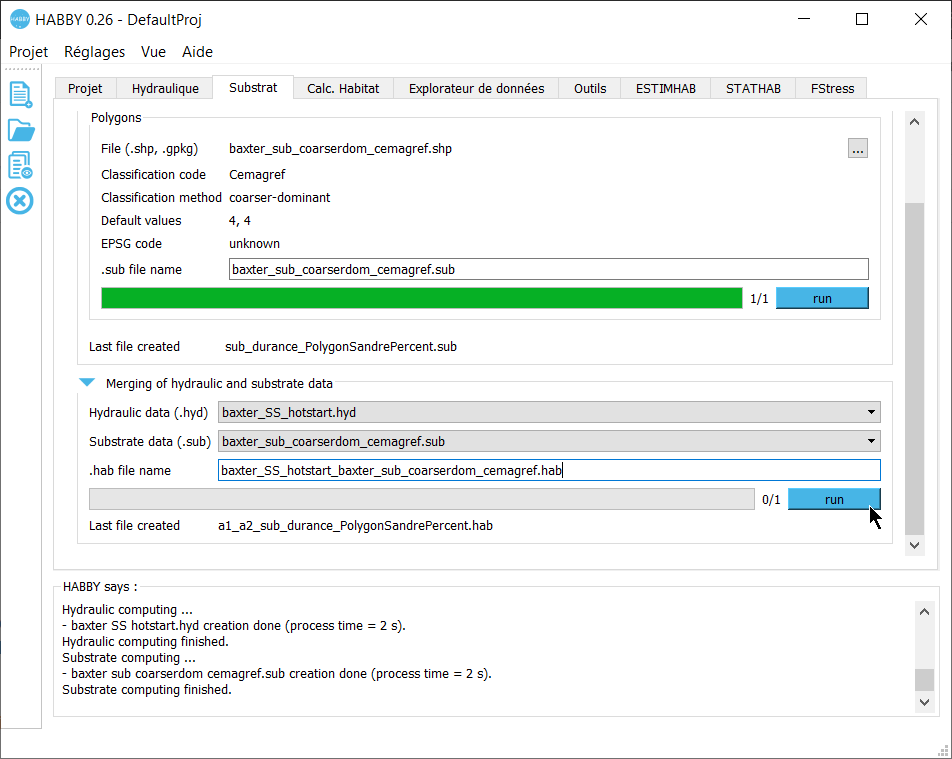952x759 pixels.
Task: Collapse the Merging of hydraulic and substrate section
Action: coord(87,383)
